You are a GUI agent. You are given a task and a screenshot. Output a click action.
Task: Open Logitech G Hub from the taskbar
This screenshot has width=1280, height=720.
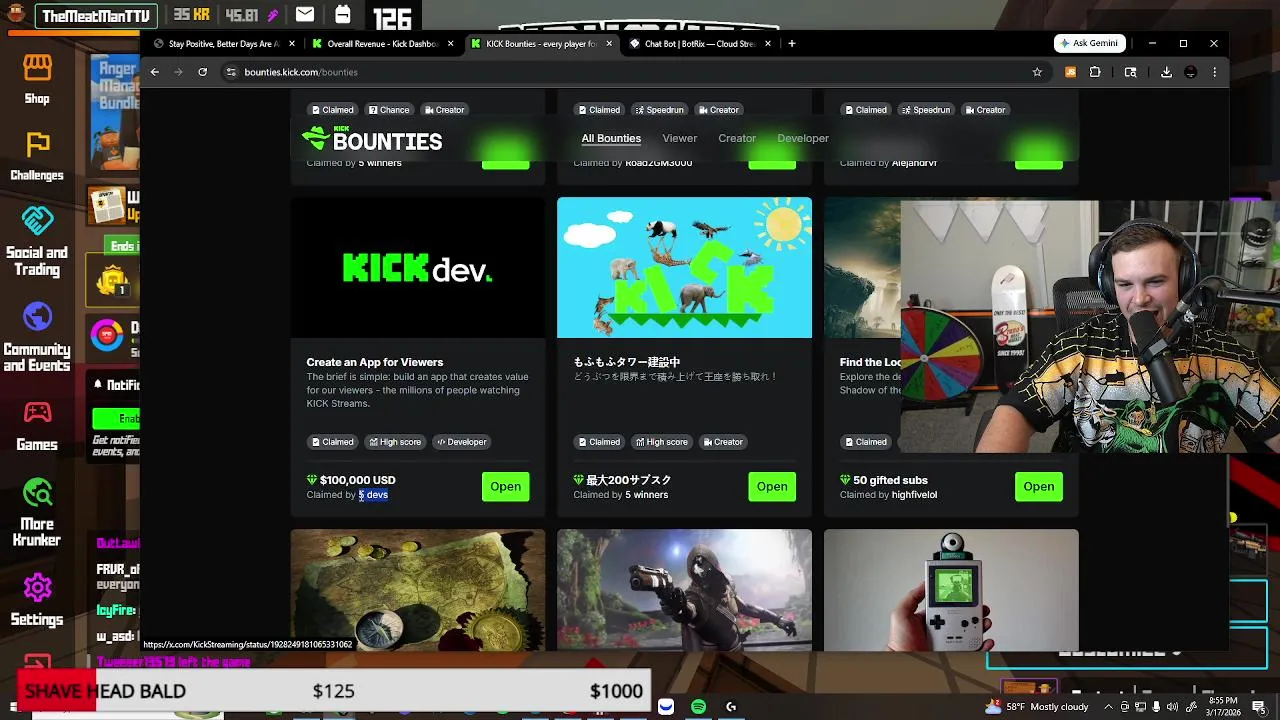click(x=731, y=707)
